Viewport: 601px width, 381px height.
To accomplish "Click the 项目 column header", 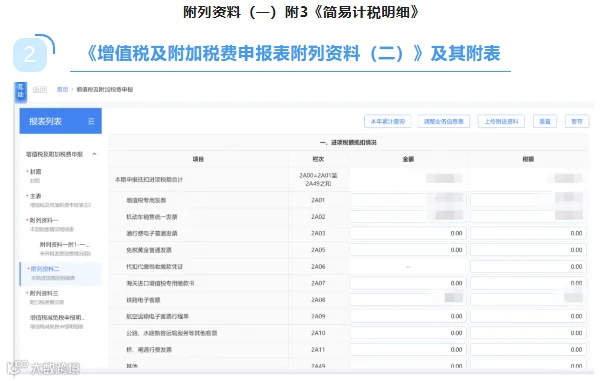I will 198,159.
